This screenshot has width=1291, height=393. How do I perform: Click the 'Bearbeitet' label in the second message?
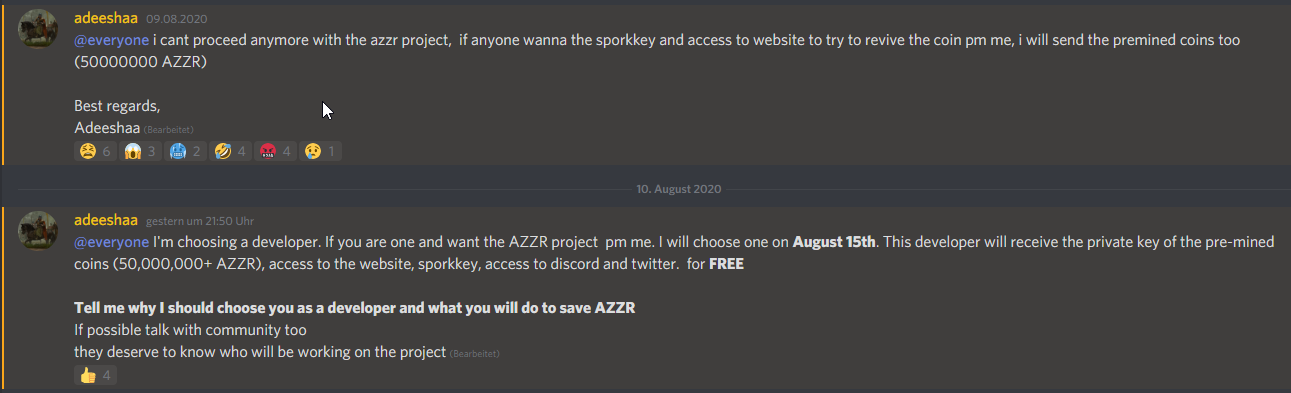pyautogui.click(x=474, y=354)
